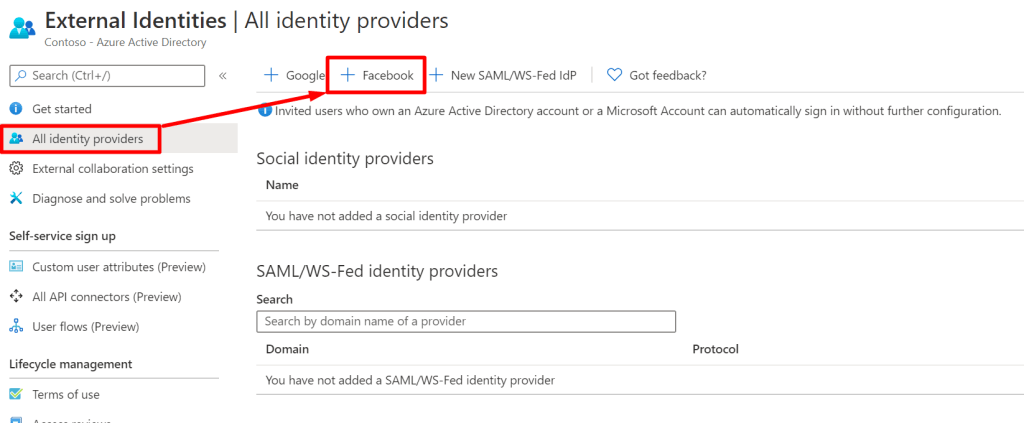Open External collaboration settings page
Image resolution: width=1024 pixels, height=423 pixels.
click(x=113, y=169)
